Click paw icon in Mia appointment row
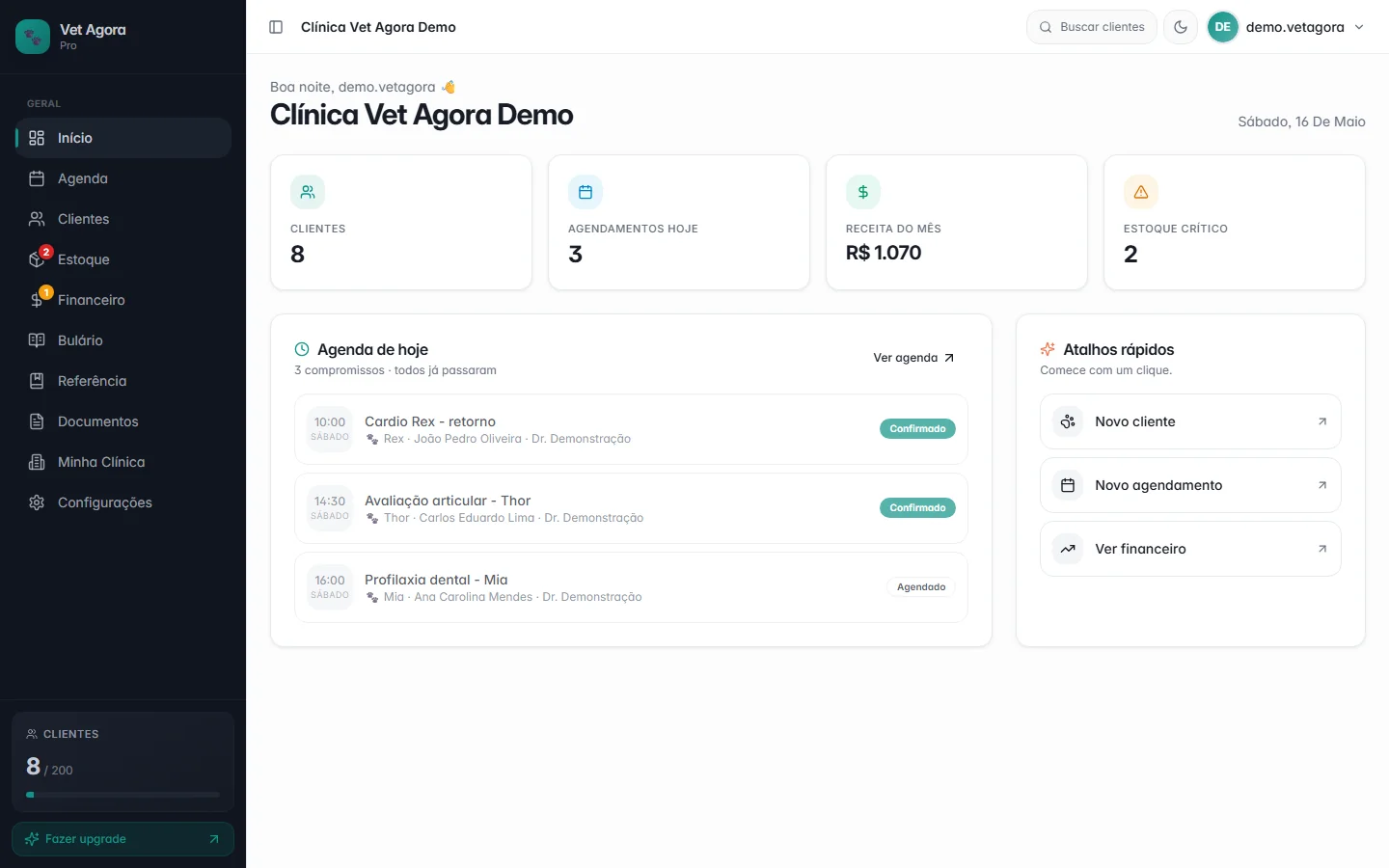Image resolution: width=1389 pixels, height=868 pixels. tap(372, 598)
